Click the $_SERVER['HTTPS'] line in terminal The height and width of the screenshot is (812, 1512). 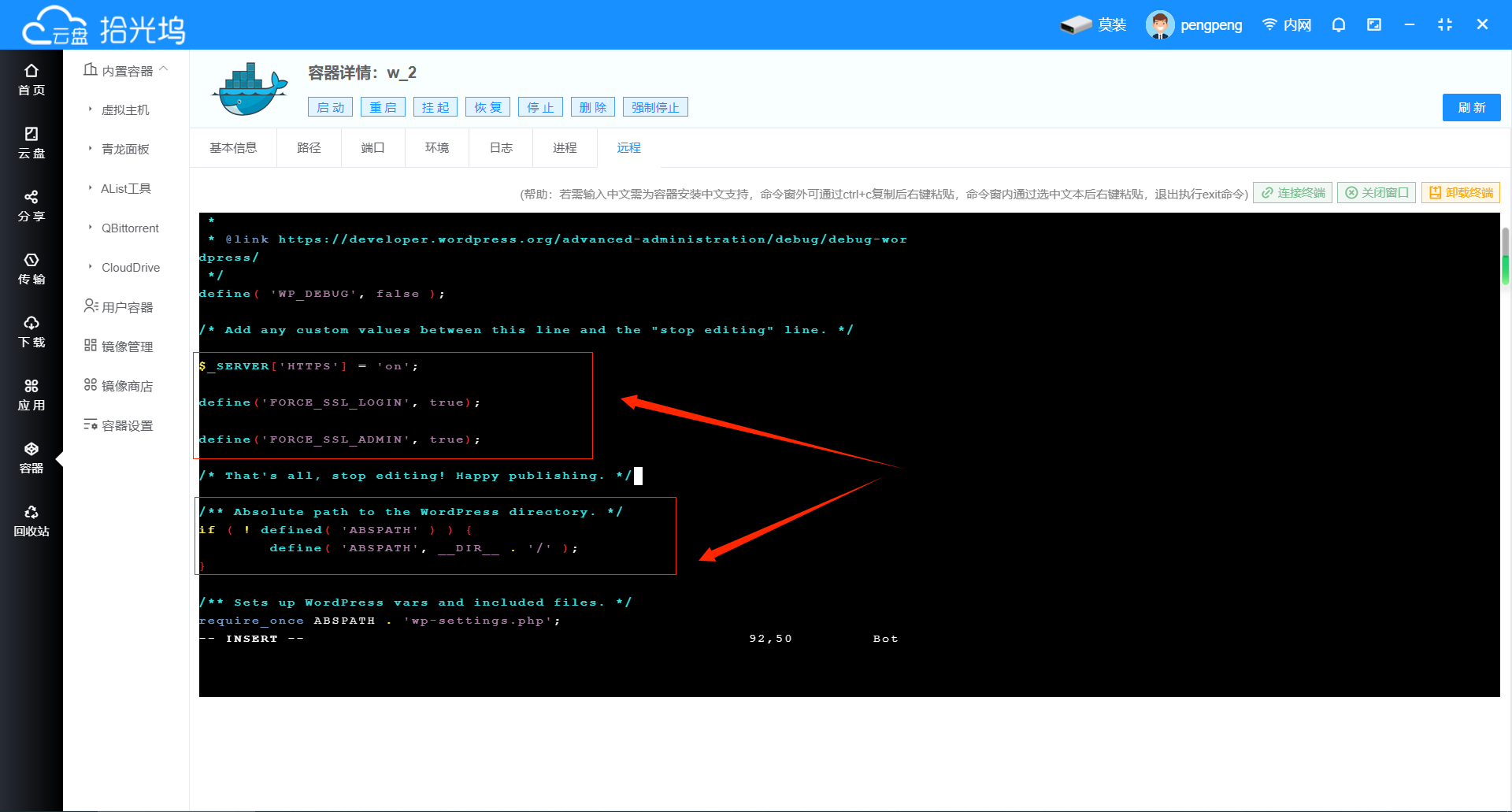click(x=309, y=366)
